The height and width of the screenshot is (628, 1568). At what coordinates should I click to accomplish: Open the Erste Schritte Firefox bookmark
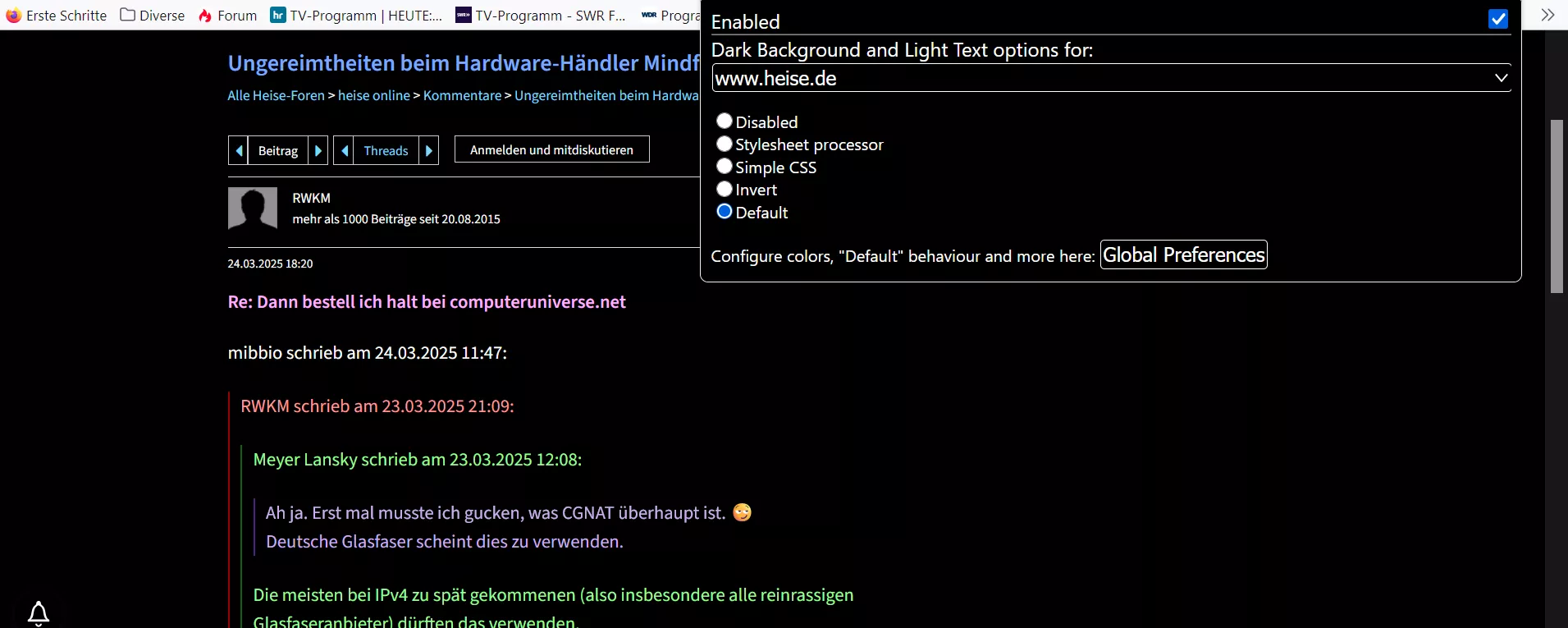tap(57, 16)
